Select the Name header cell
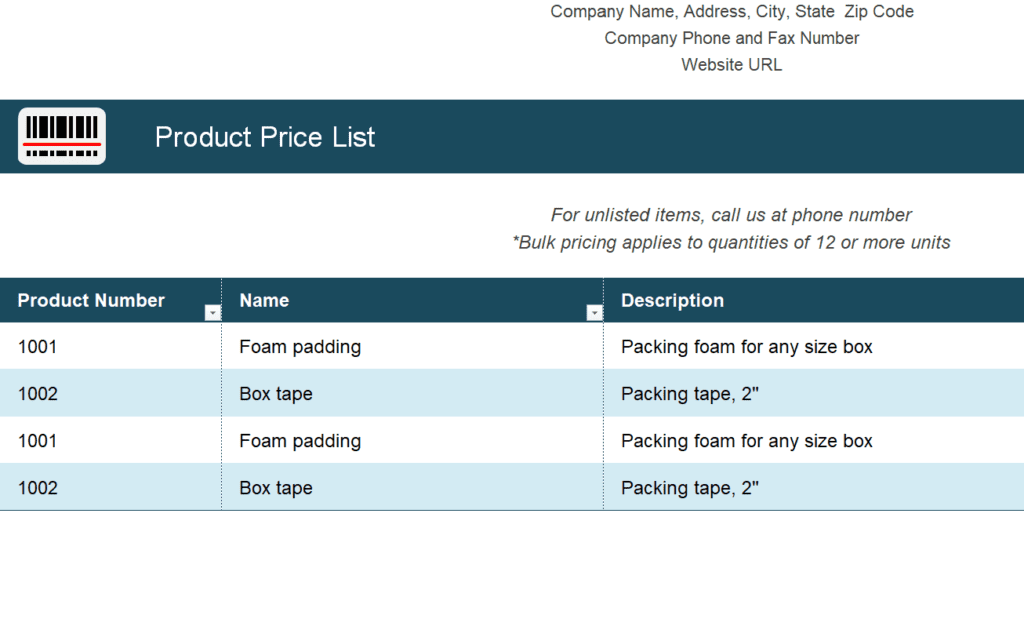This screenshot has height=630, width=1024. click(x=412, y=300)
